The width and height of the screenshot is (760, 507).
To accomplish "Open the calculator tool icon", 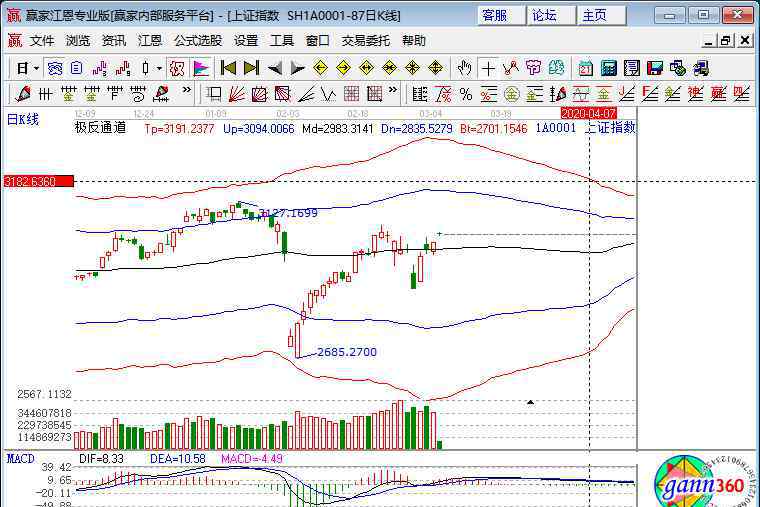I will (609, 68).
